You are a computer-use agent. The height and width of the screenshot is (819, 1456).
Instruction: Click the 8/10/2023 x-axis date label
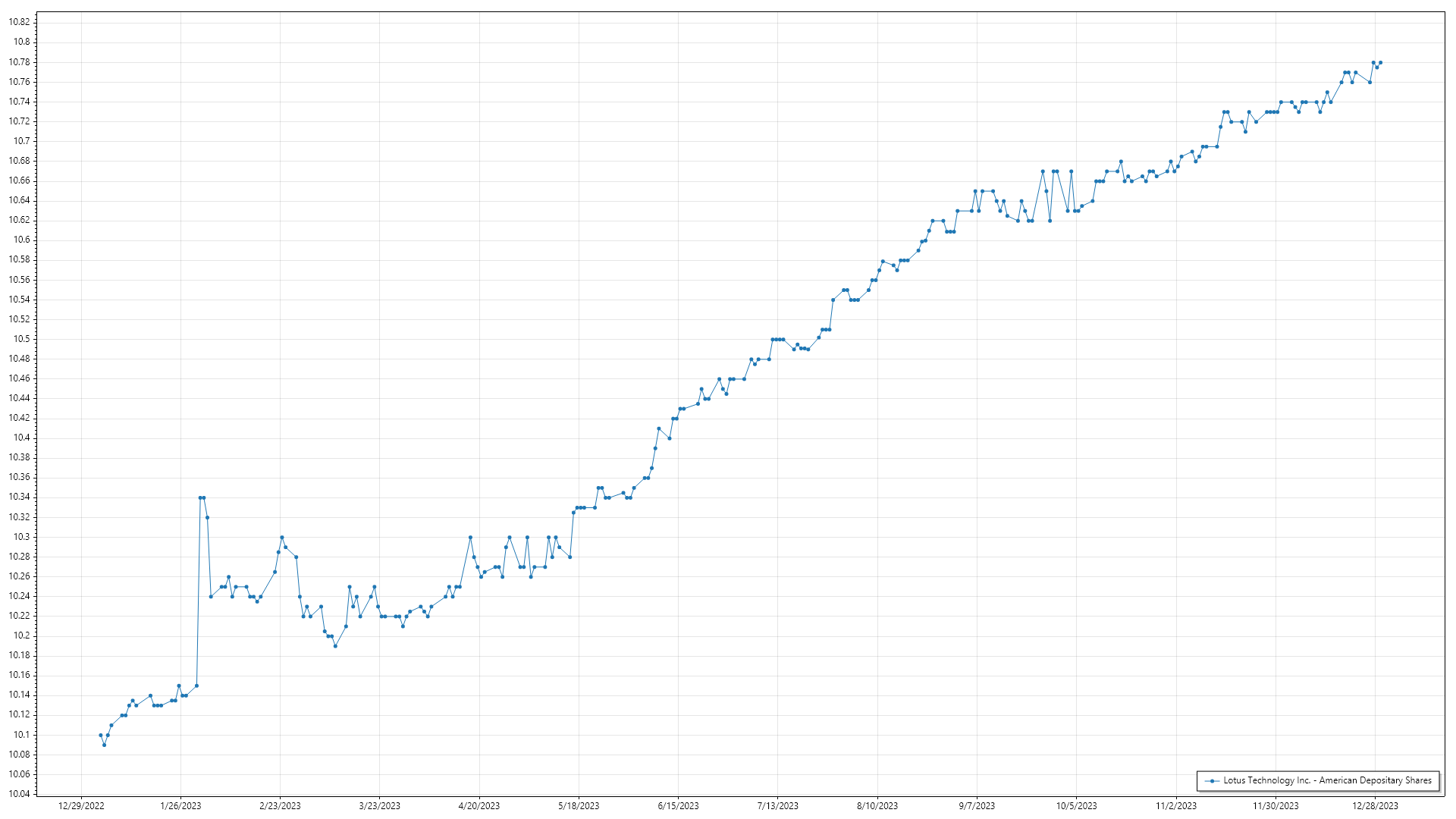click(x=877, y=806)
